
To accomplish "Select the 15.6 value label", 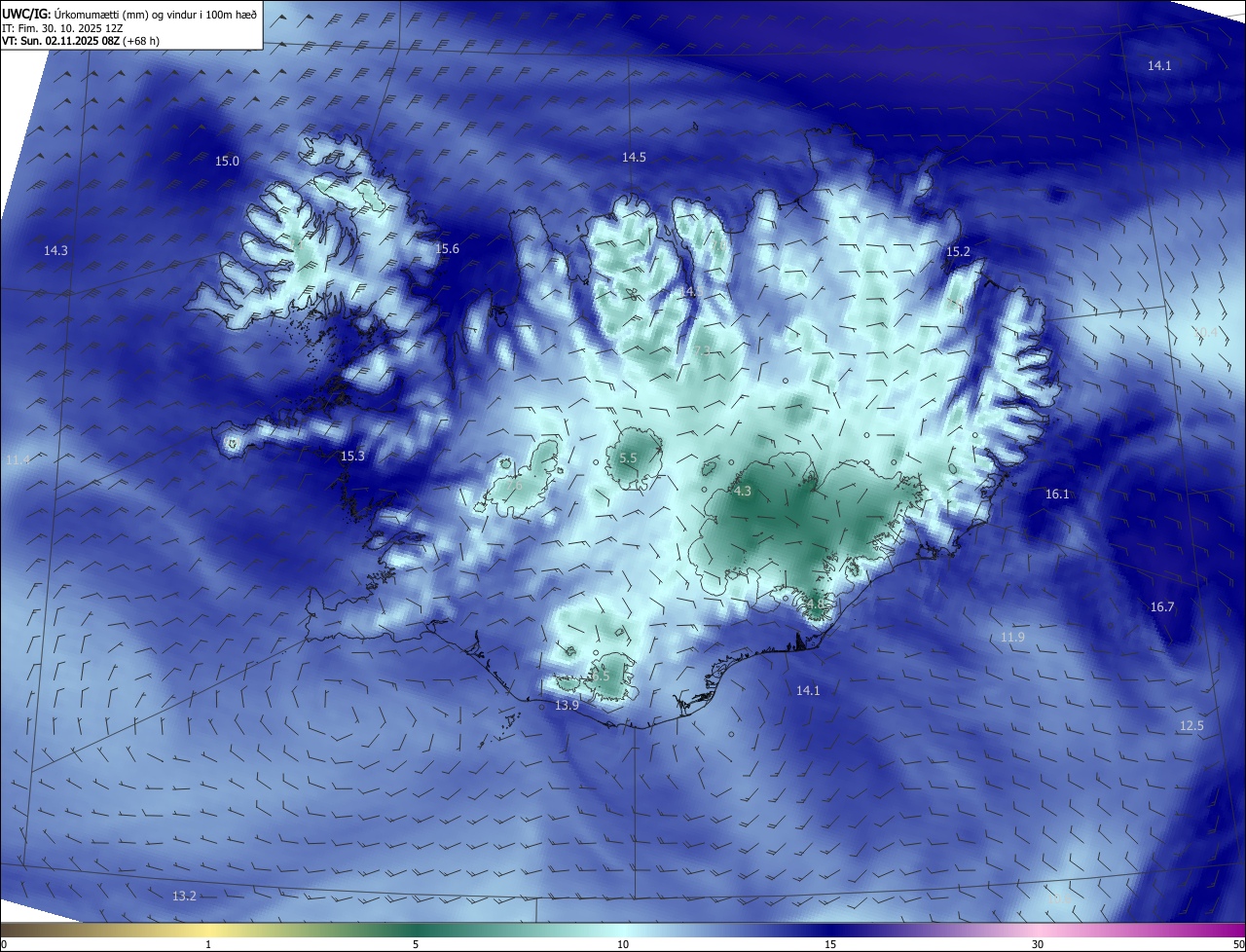I will 447,249.
